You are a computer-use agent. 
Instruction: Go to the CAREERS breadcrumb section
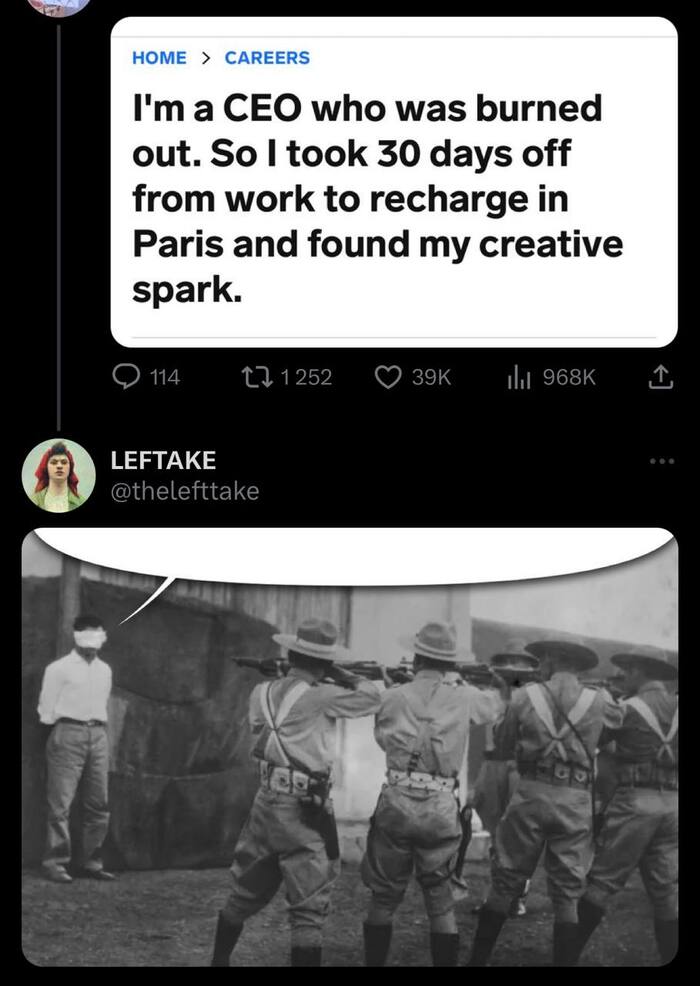pos(267,58)
